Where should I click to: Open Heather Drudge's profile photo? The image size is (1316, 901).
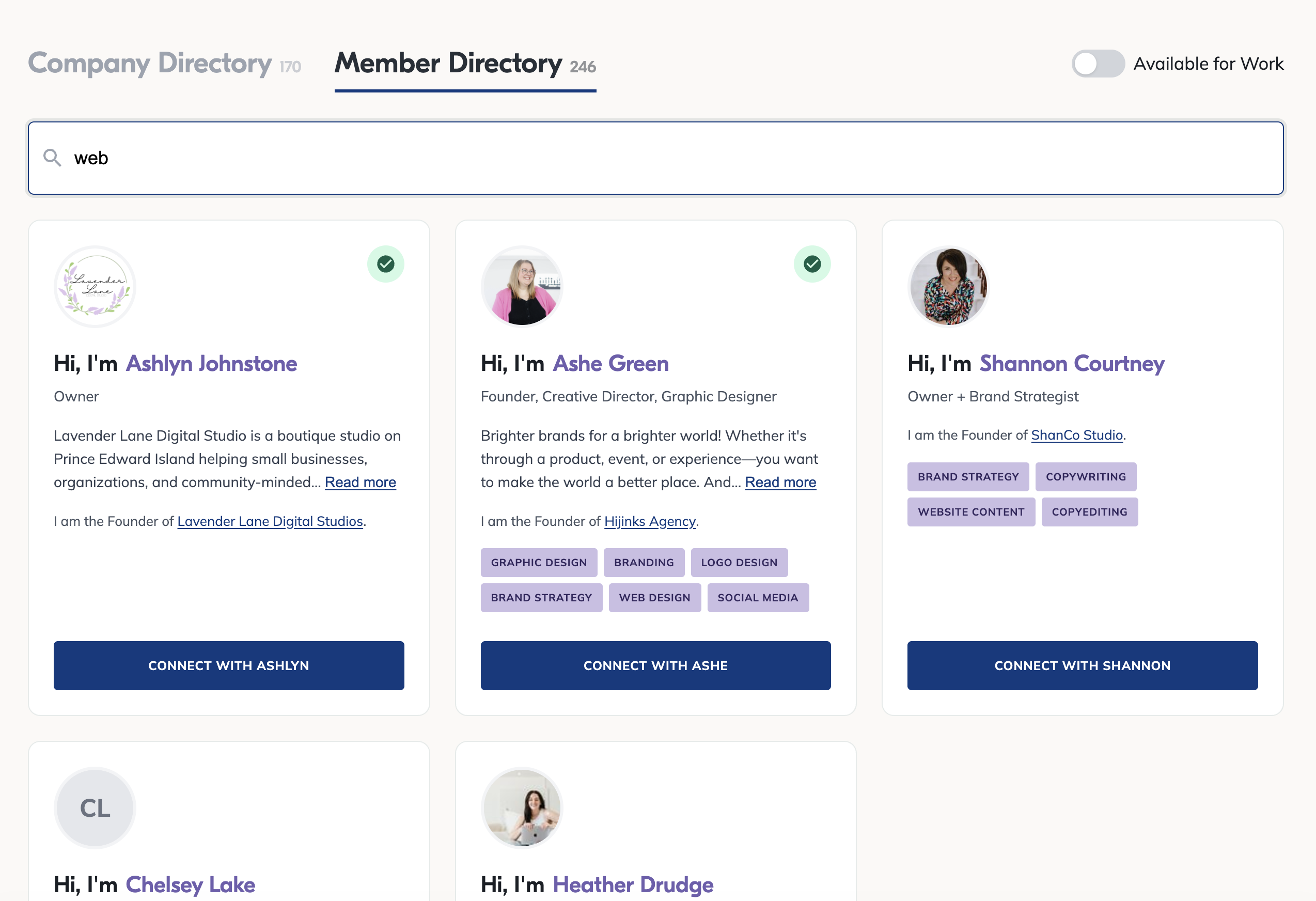(x=522, y=808)
